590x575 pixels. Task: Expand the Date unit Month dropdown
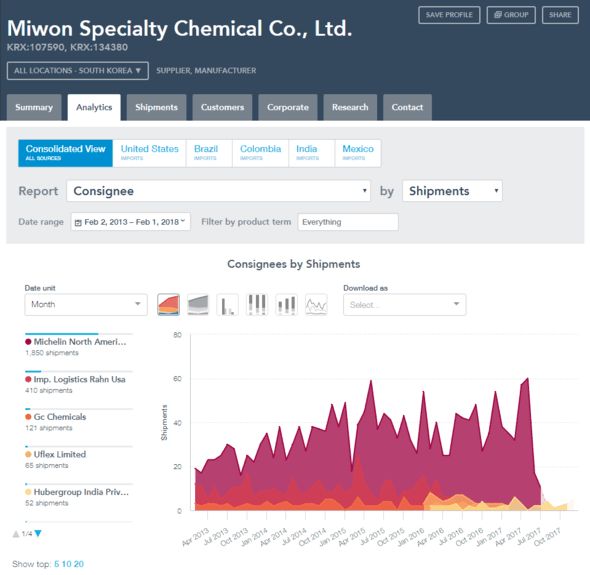[86, 304]
